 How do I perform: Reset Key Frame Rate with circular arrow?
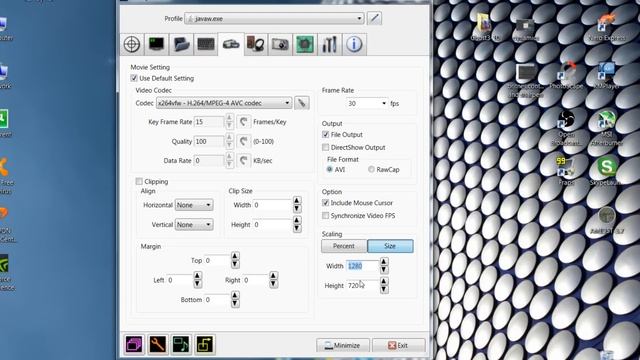click(244, 122)
